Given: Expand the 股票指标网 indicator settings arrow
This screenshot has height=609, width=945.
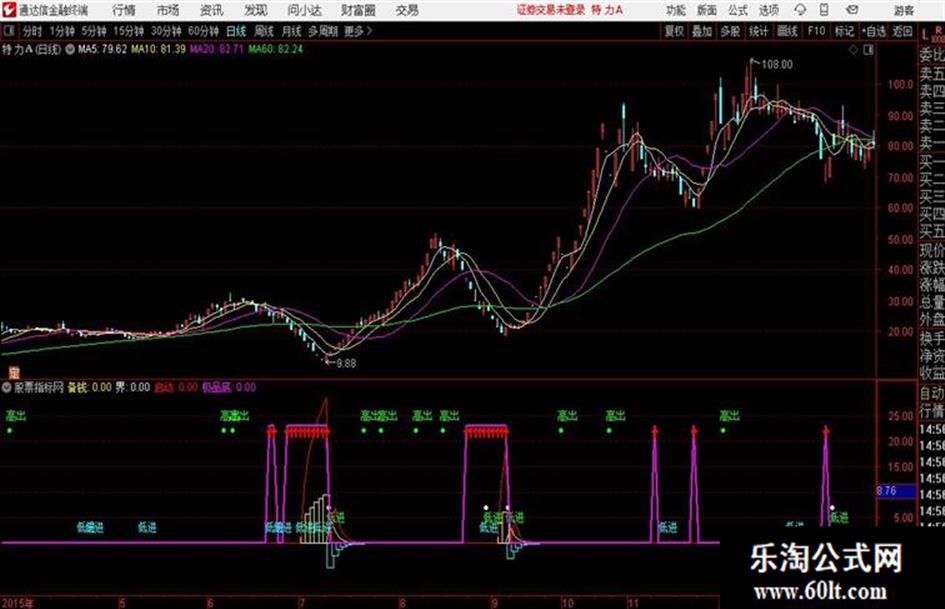Looking at the screenshot, I should click(7, 387).
